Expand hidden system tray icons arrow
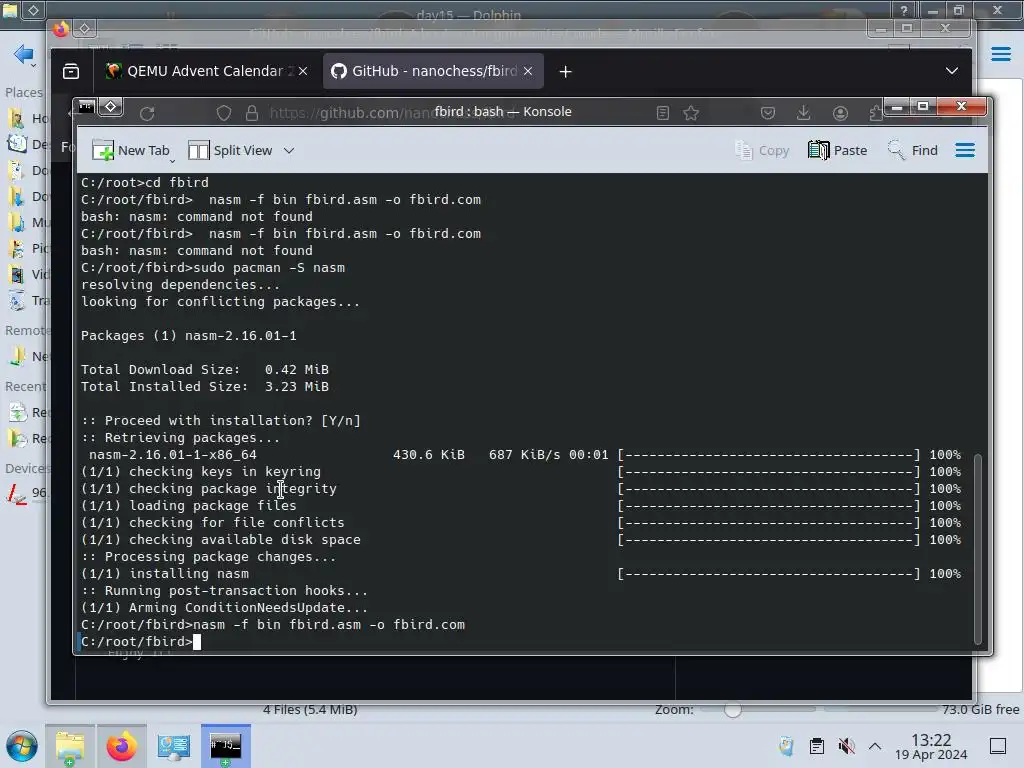 click(x=875, y=746)
